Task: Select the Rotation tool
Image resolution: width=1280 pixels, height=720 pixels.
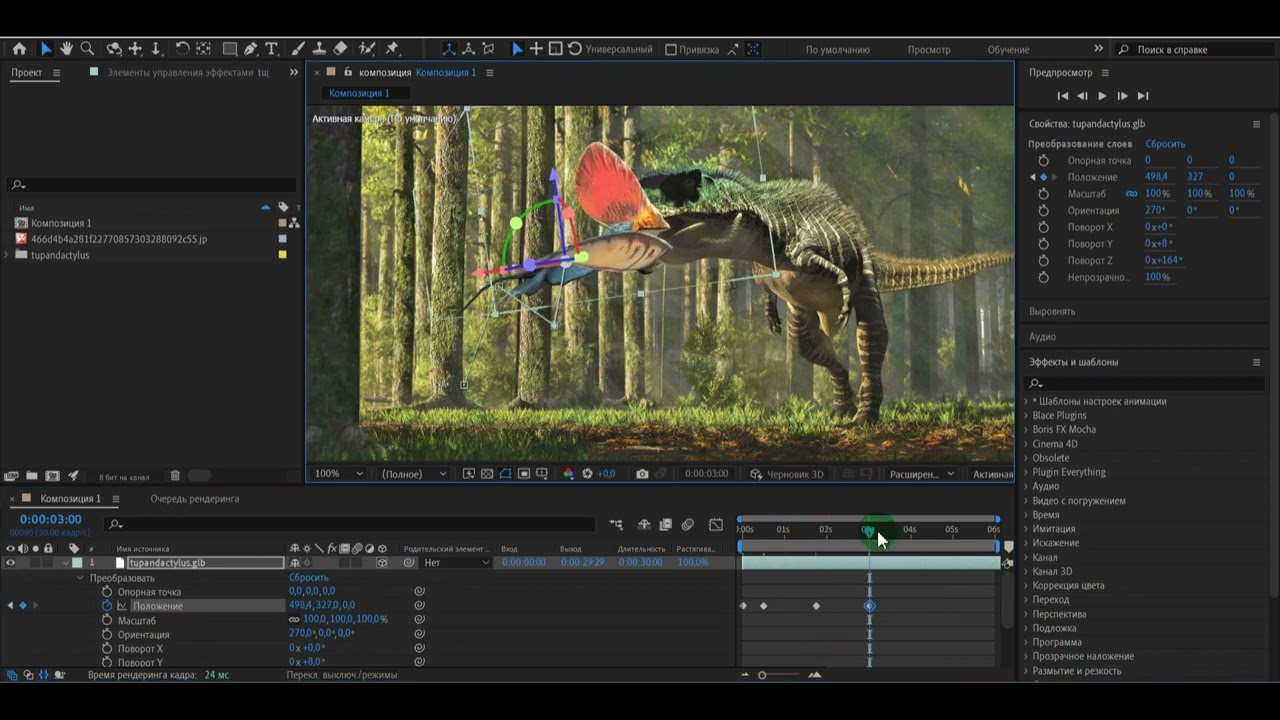Action: pyautogui.click(x=182, y=49)
